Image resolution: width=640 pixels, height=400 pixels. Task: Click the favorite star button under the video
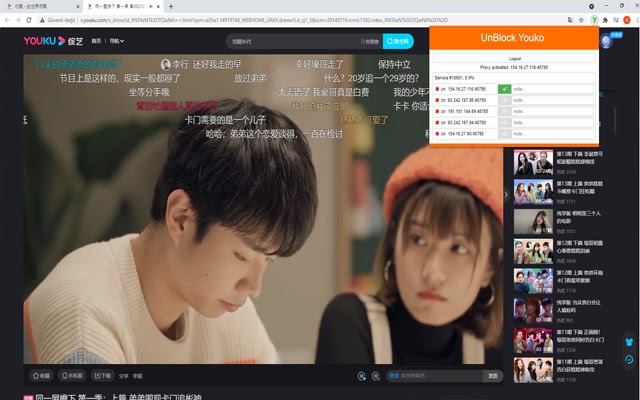[x=41, y=376]
